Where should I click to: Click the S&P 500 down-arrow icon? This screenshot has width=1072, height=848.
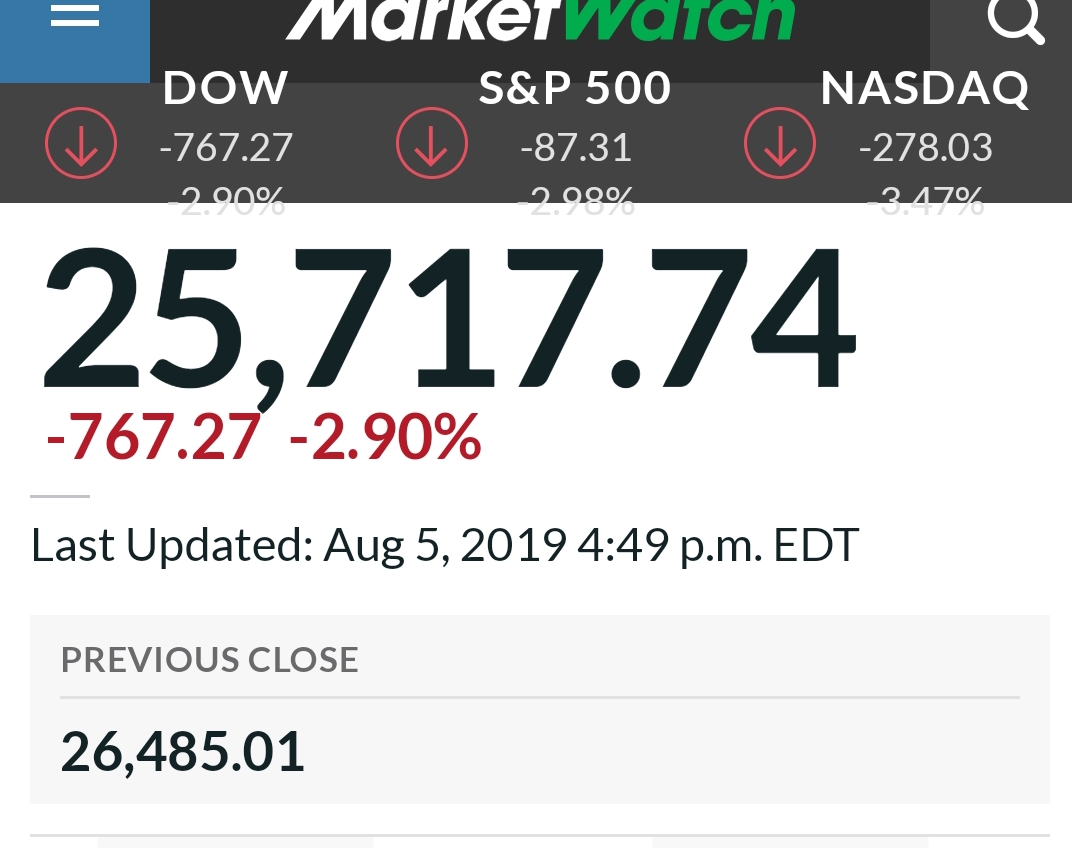[431, 143]
